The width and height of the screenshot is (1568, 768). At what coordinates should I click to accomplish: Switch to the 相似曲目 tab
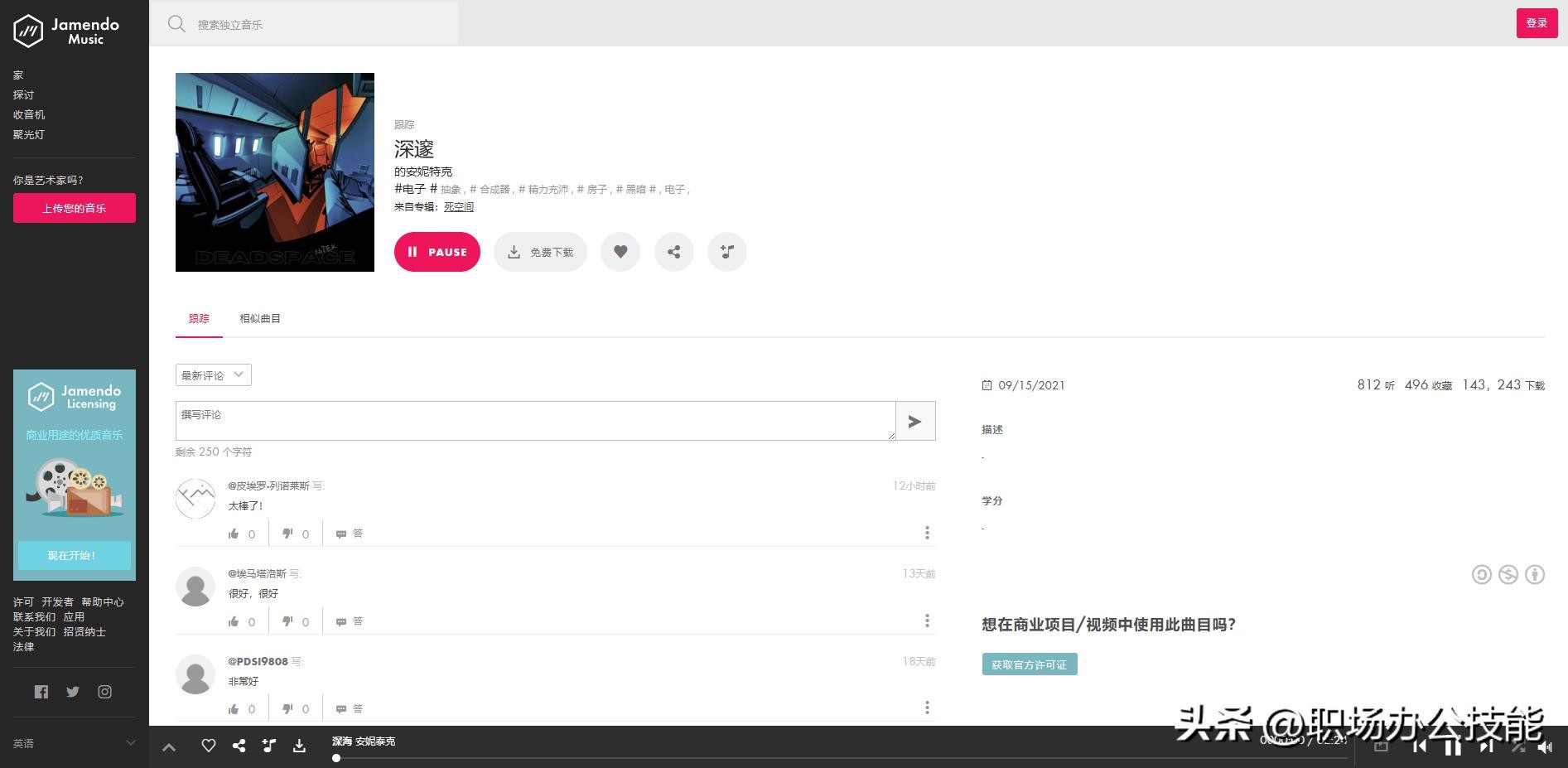259,318
